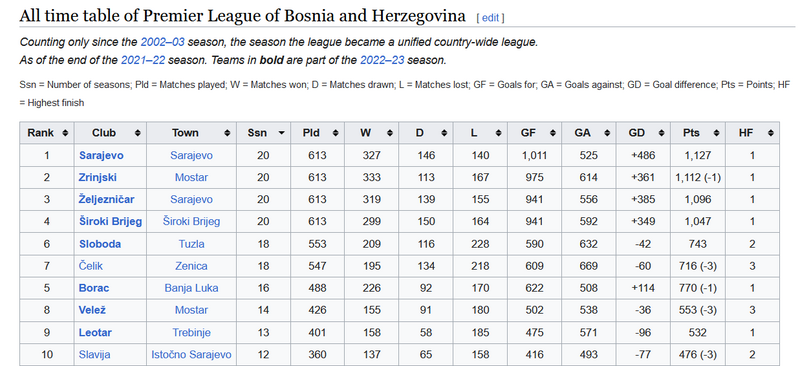Select Leotar's points value 532

click(x=698, y=332)
